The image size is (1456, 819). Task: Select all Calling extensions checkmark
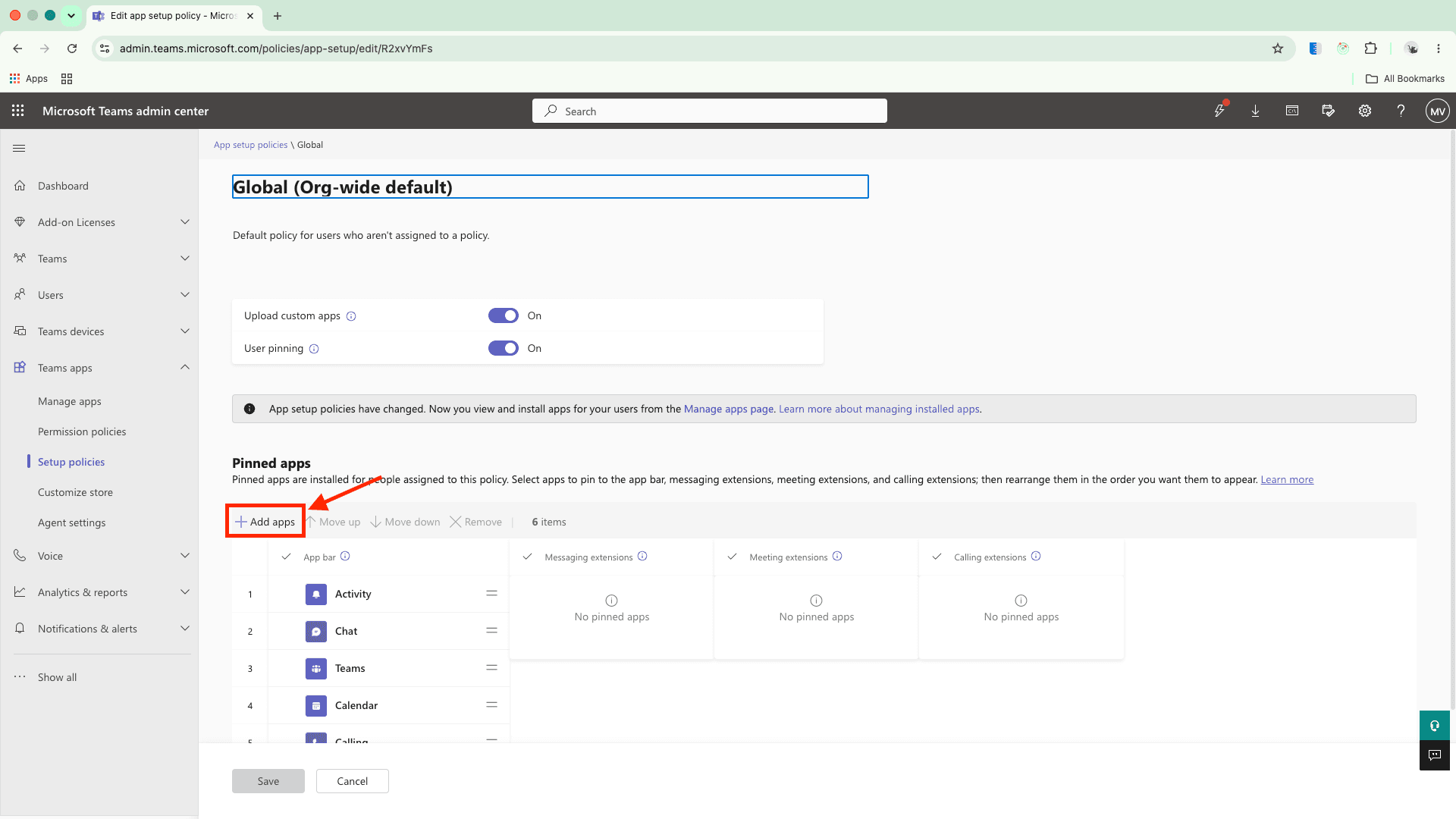pos(937,557)
